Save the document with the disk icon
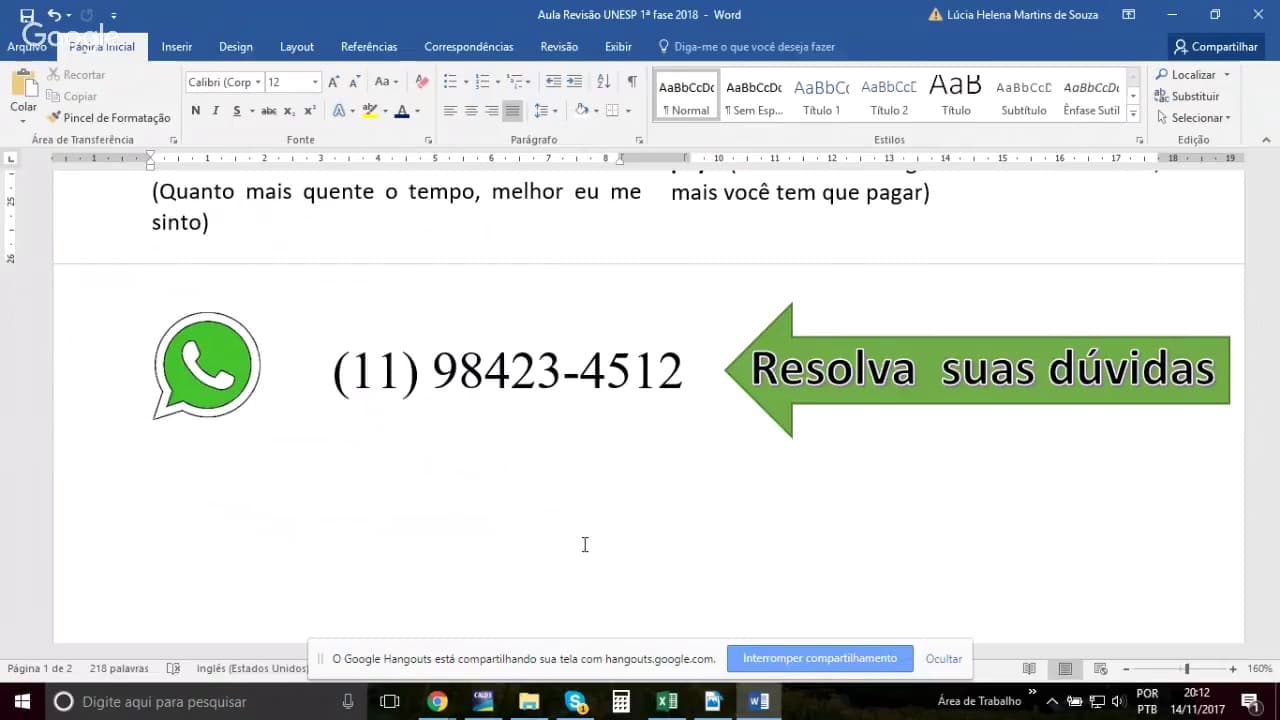Viewport: 1280px width, 720px height. click(x=27, y=15)
